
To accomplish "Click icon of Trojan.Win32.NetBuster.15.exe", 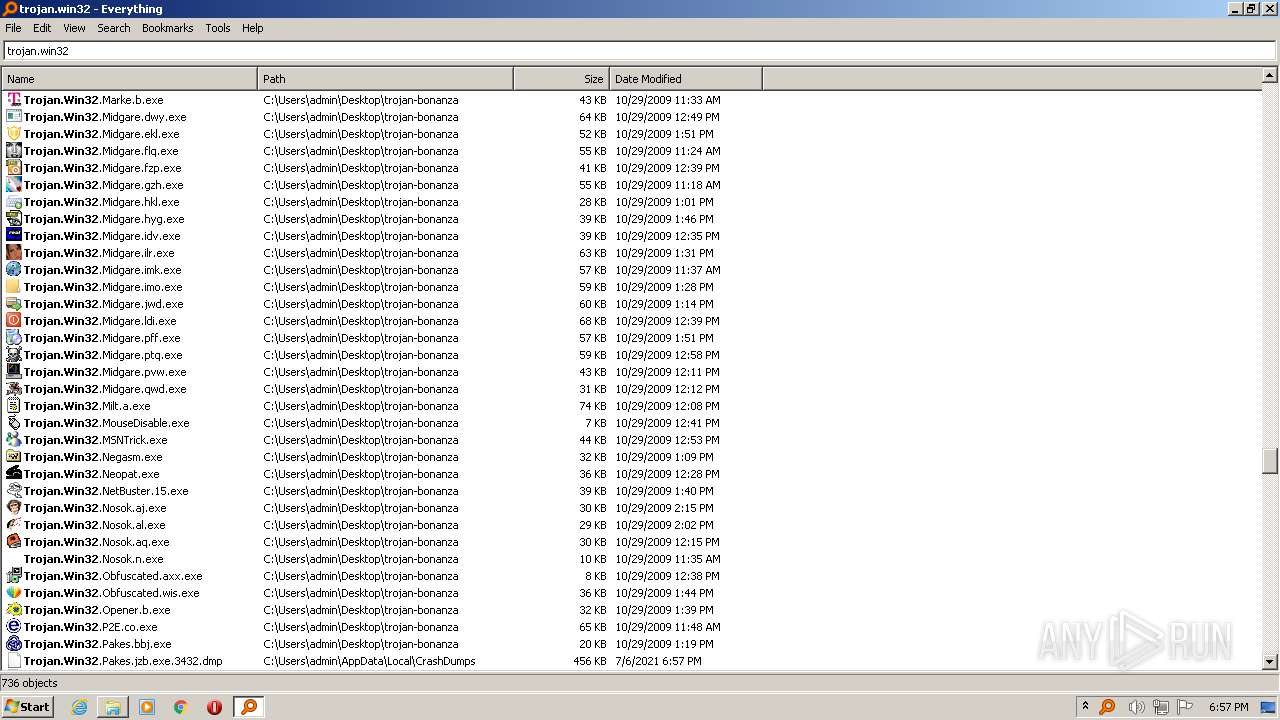I will click(14, 491).
